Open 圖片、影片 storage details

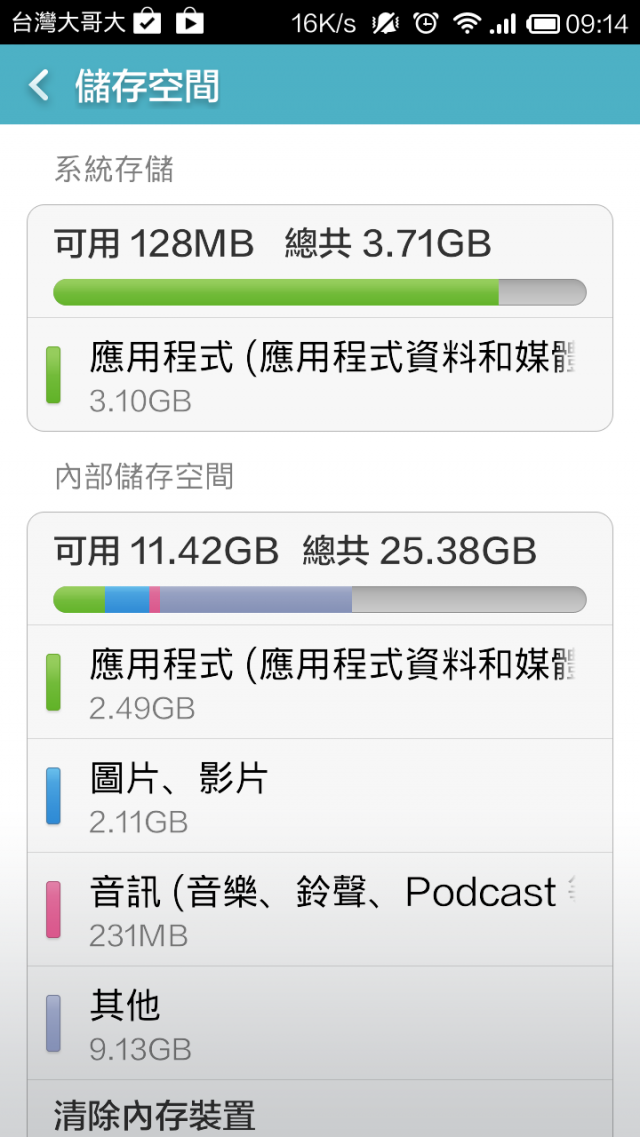click(x=320, y=796)
